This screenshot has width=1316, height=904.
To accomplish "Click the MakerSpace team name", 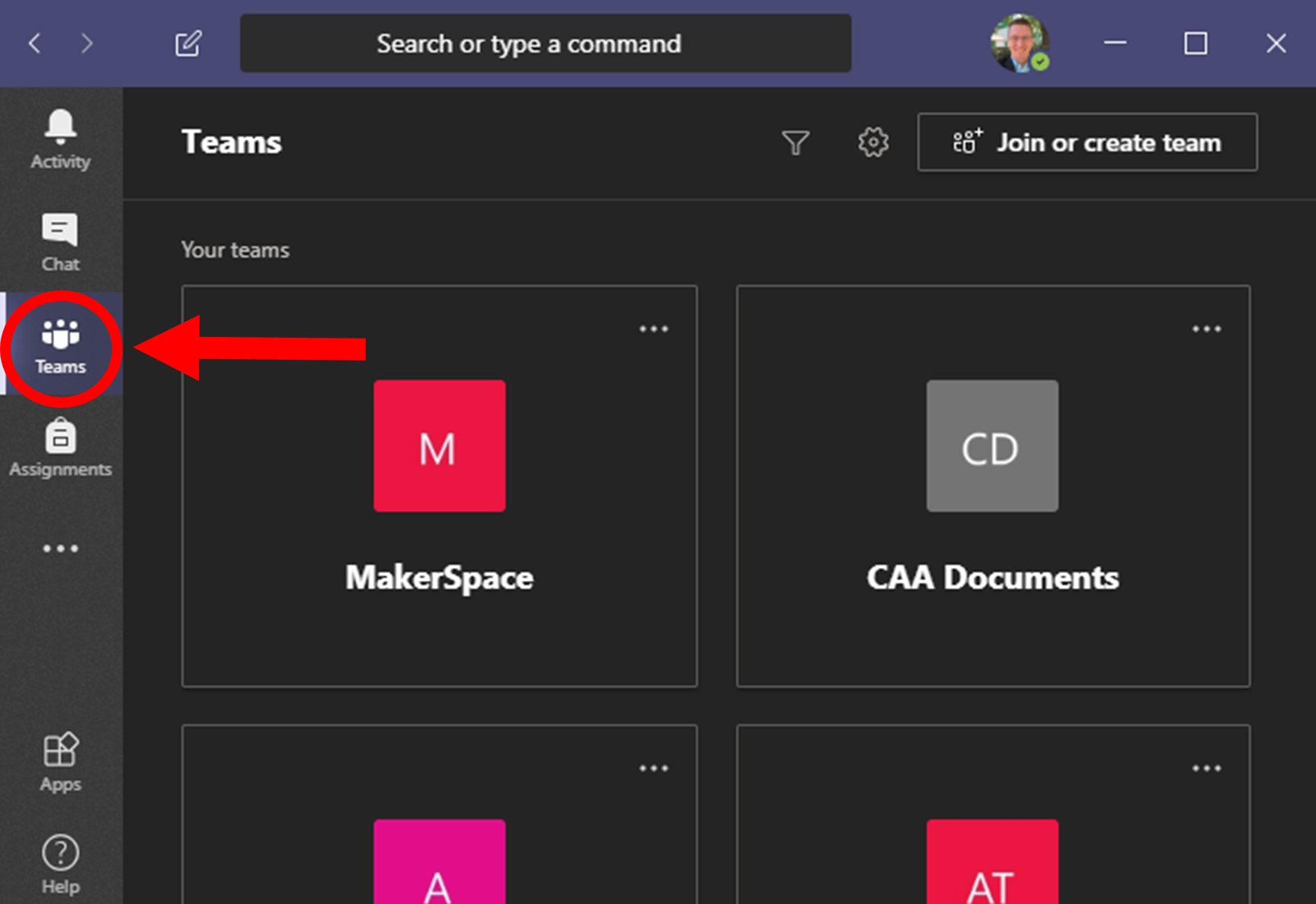I will (440, 578).
